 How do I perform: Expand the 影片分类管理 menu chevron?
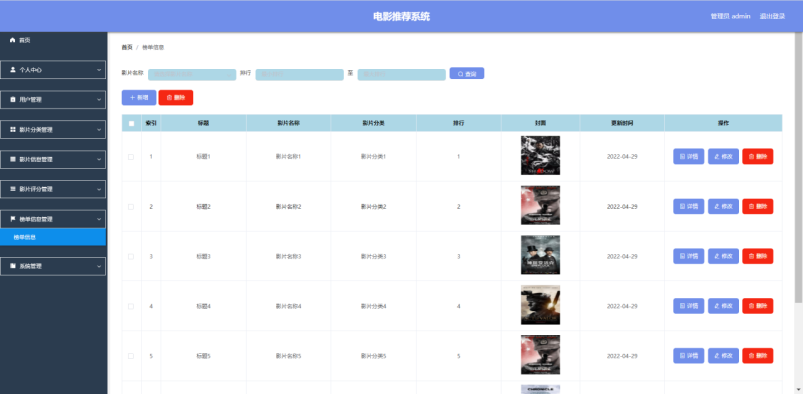[99, 130]
